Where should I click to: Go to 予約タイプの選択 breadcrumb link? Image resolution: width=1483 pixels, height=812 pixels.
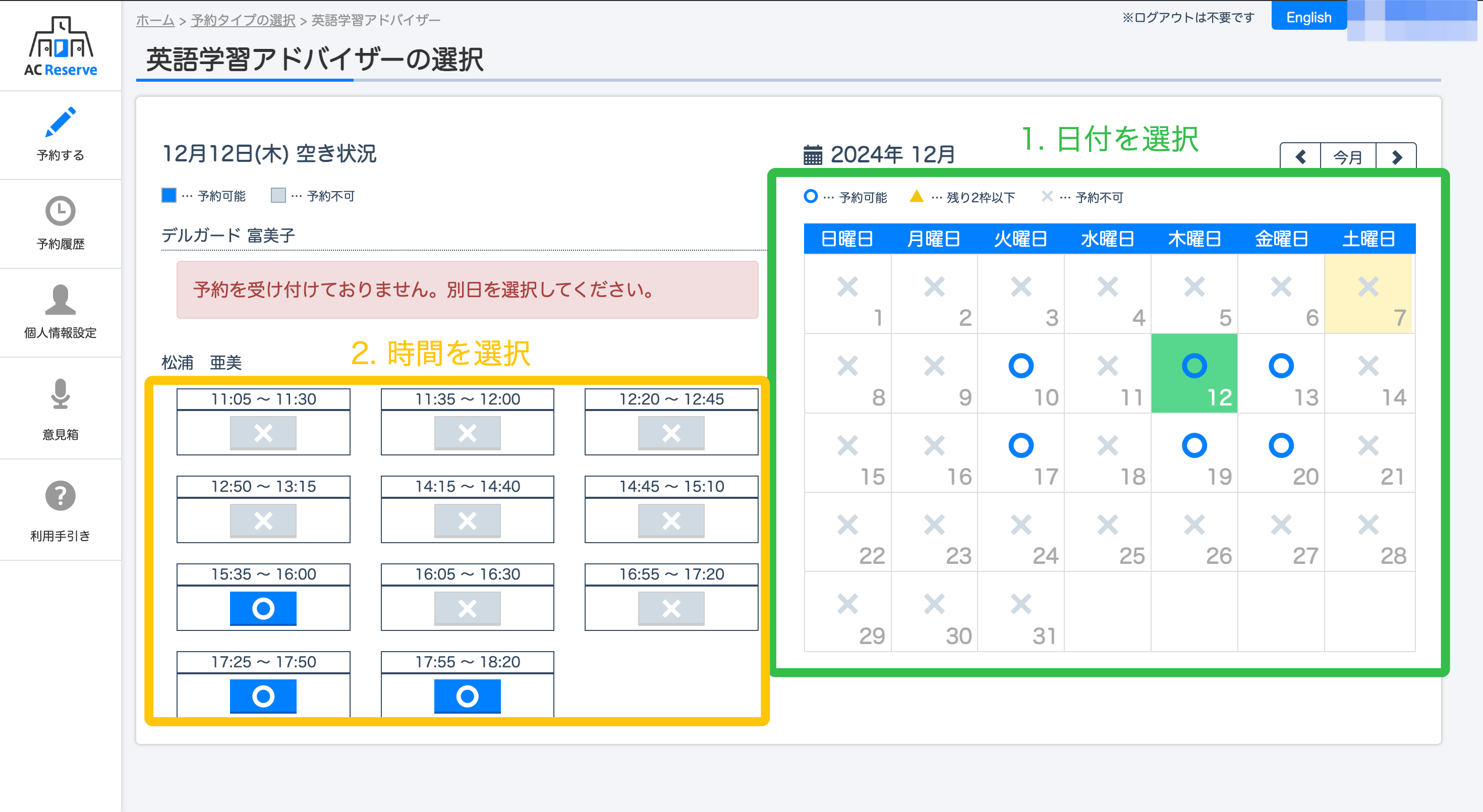(243, 20)
